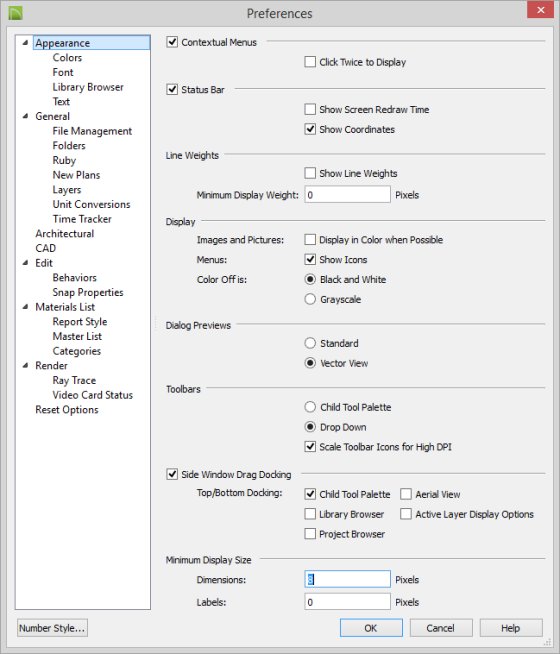Screen dimensions: 560x654
Task: Click the green app icon in title bar
Action: tap(15, 13)
